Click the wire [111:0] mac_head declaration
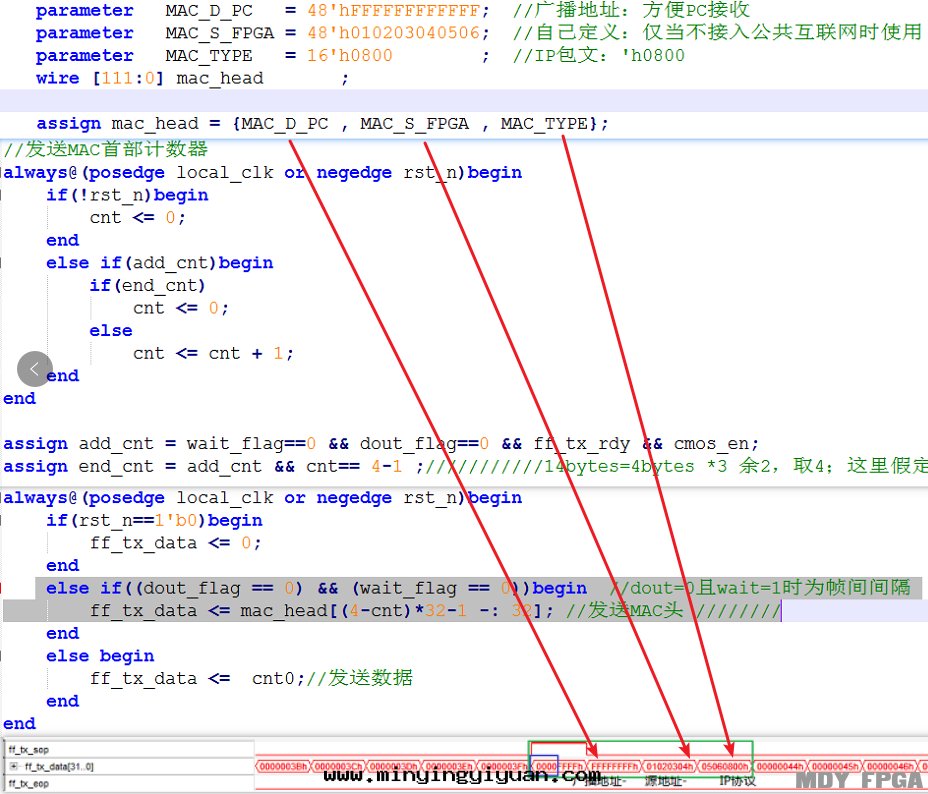Screen dimensions: 928x794 tap(150, 78)
